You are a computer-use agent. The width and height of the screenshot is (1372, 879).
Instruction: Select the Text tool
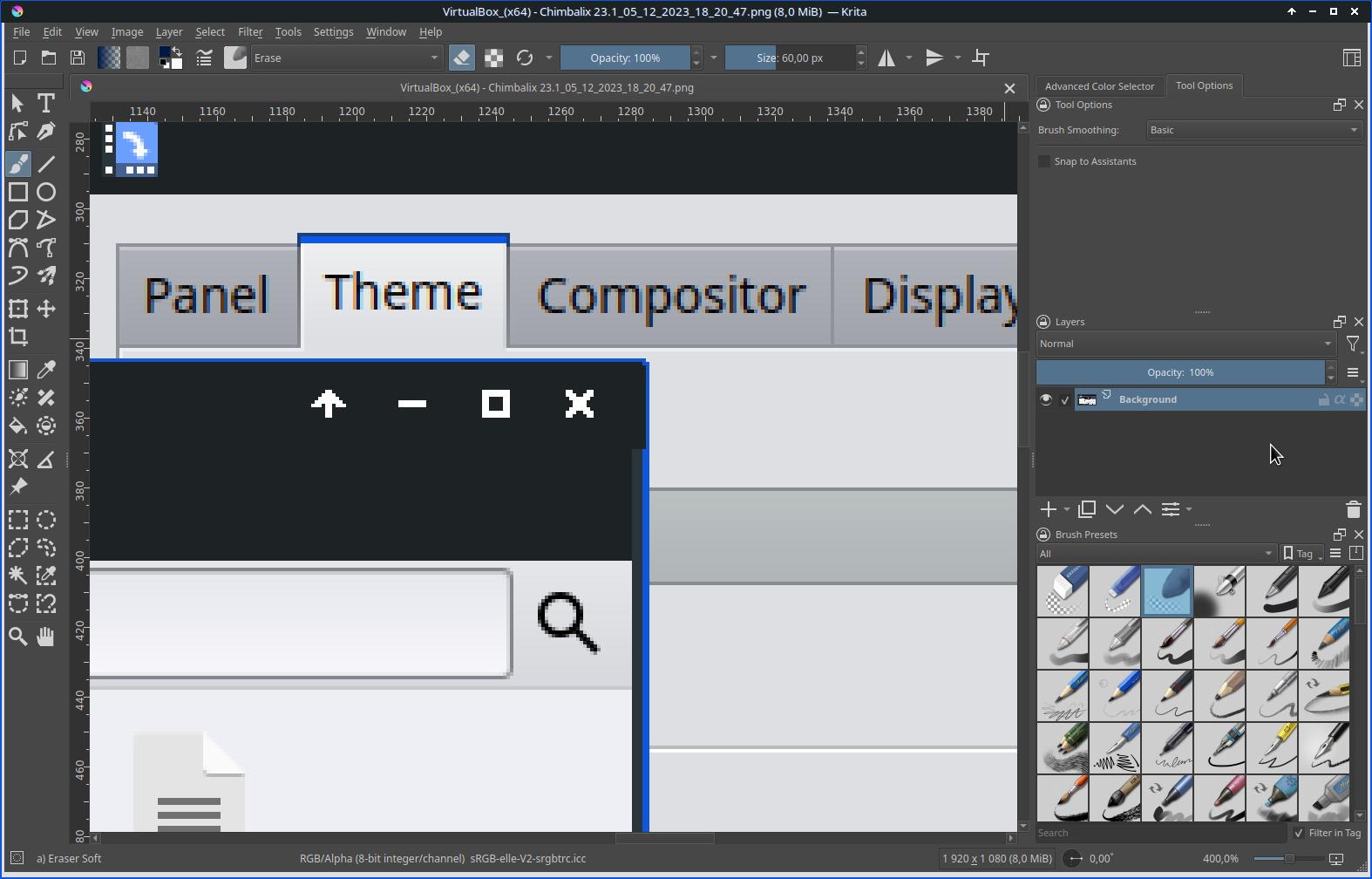[46, 103]
